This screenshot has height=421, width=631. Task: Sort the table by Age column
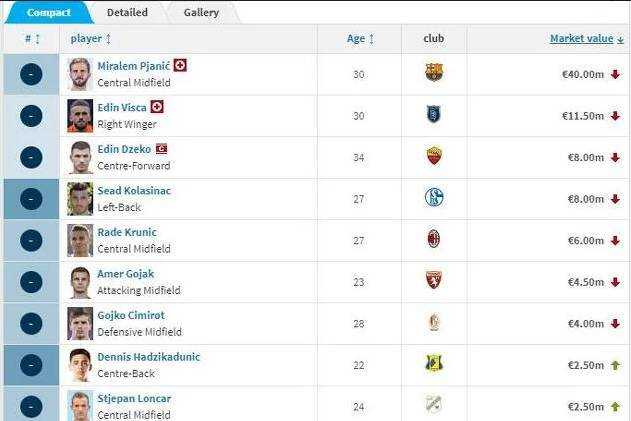coord(360,39)
